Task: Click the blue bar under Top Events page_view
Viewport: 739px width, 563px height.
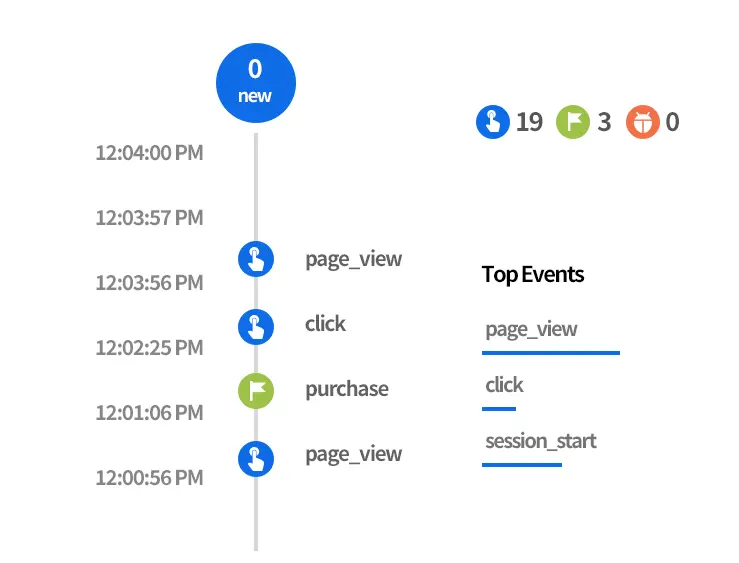Action: [550, 352]
